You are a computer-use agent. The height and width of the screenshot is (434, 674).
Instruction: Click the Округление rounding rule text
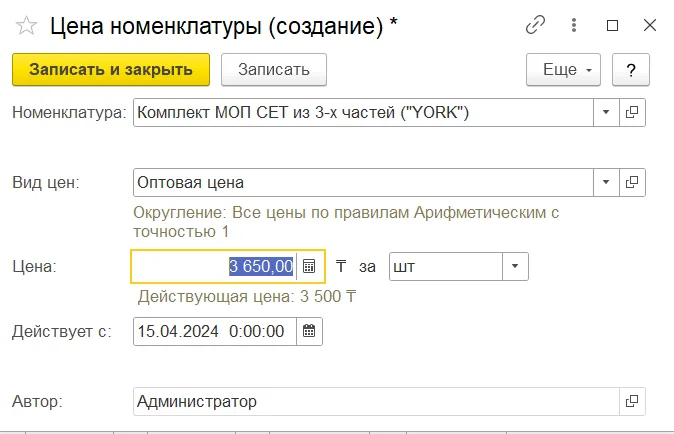pos(346,222)
